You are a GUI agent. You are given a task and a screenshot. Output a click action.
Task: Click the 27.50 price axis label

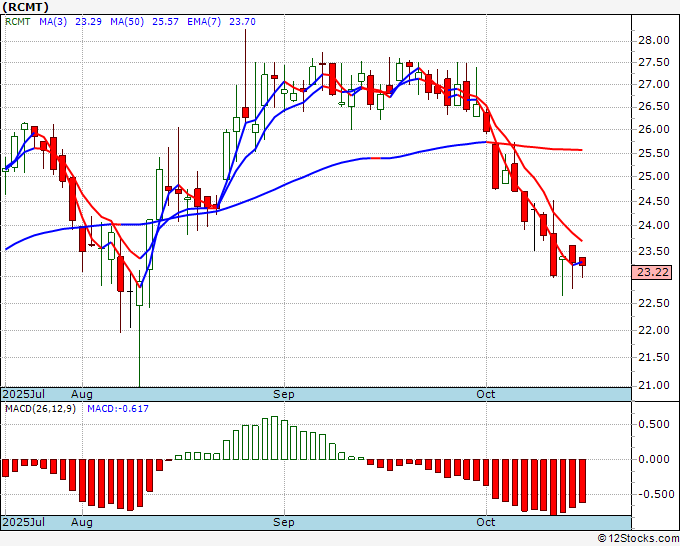654,62
